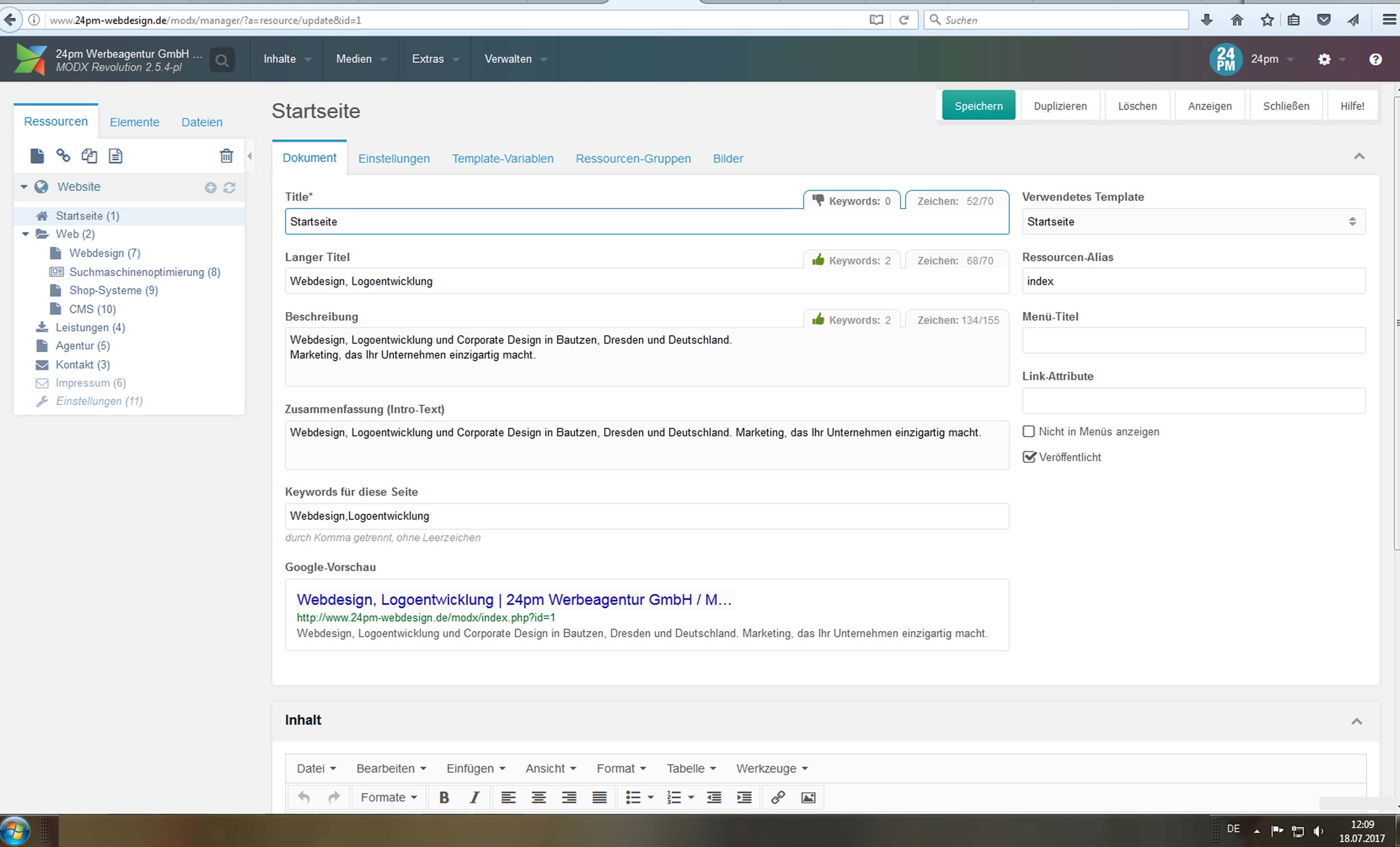Open the help question mark icon
Screen dimensions: 1400x847
pos(1375,59)
